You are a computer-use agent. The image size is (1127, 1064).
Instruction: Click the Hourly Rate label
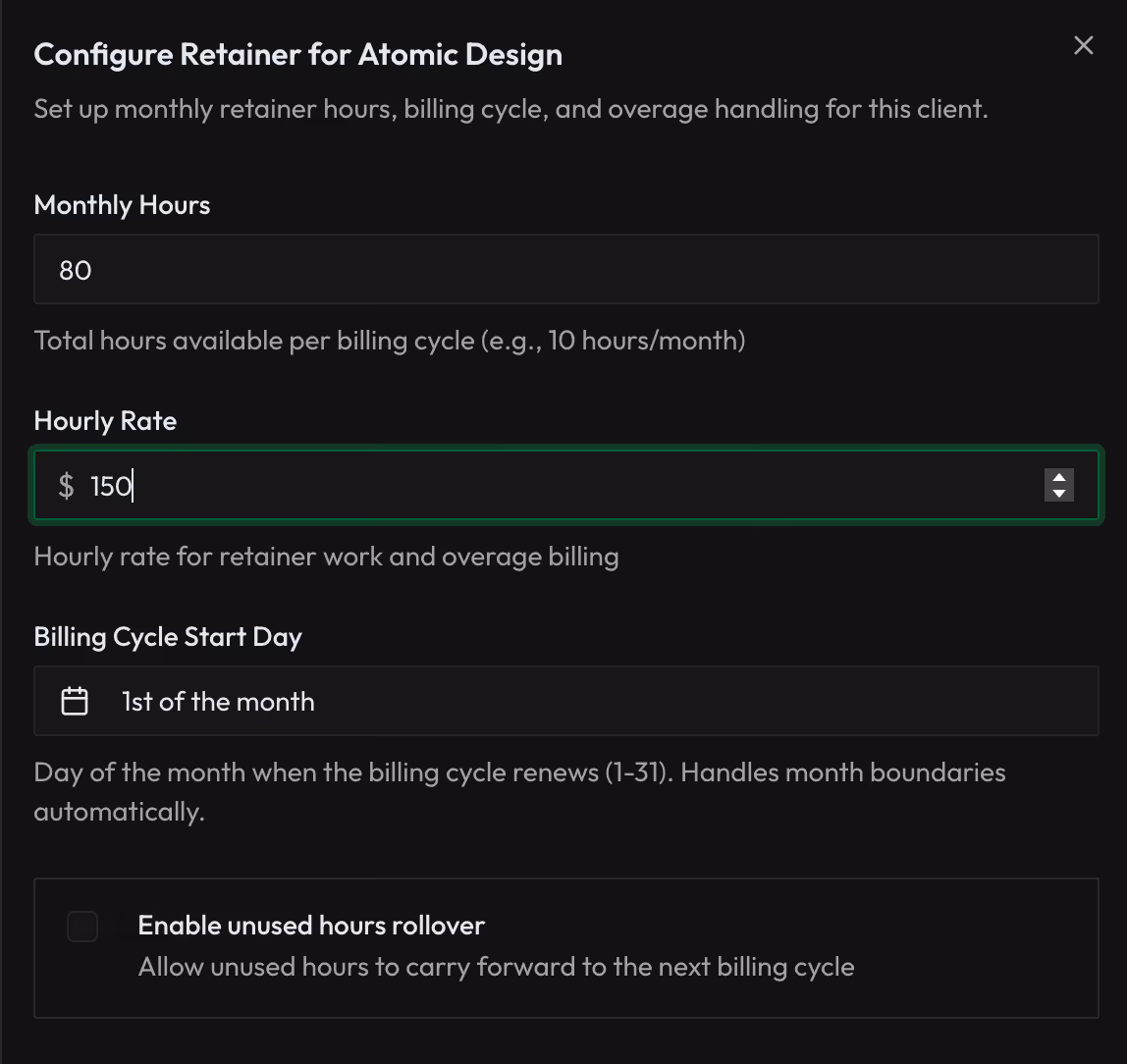coord(105,421)
